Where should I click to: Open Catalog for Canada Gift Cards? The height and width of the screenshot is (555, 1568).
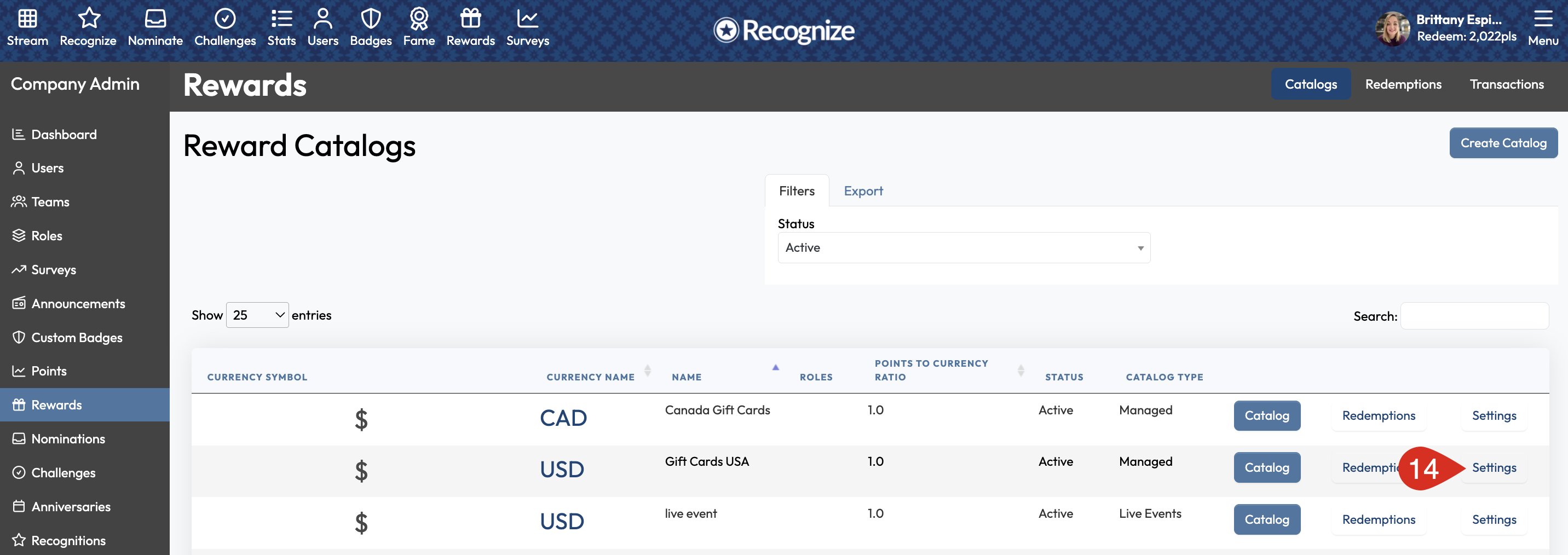click(1267, 415)
